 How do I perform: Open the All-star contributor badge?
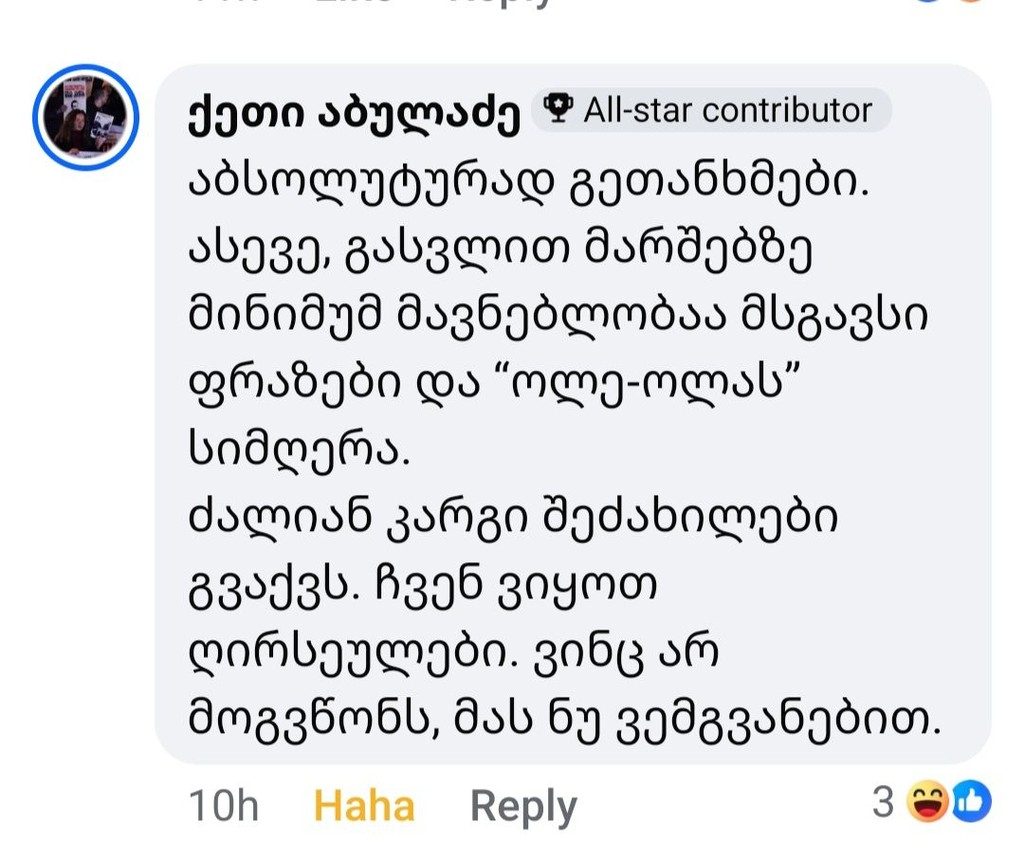(x=711, y=110)
